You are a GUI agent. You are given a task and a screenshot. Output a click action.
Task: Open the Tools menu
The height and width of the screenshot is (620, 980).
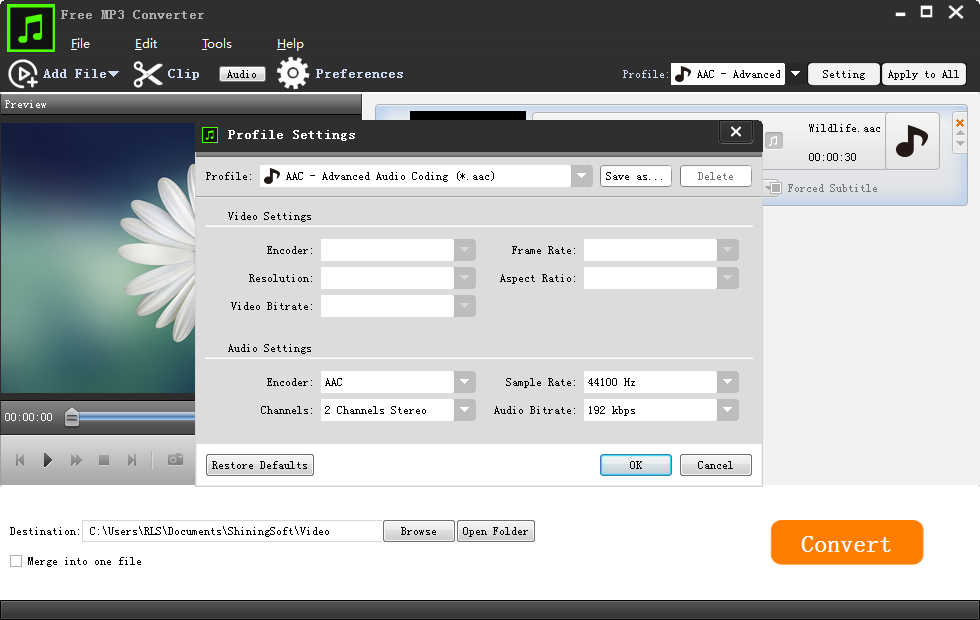216,44
